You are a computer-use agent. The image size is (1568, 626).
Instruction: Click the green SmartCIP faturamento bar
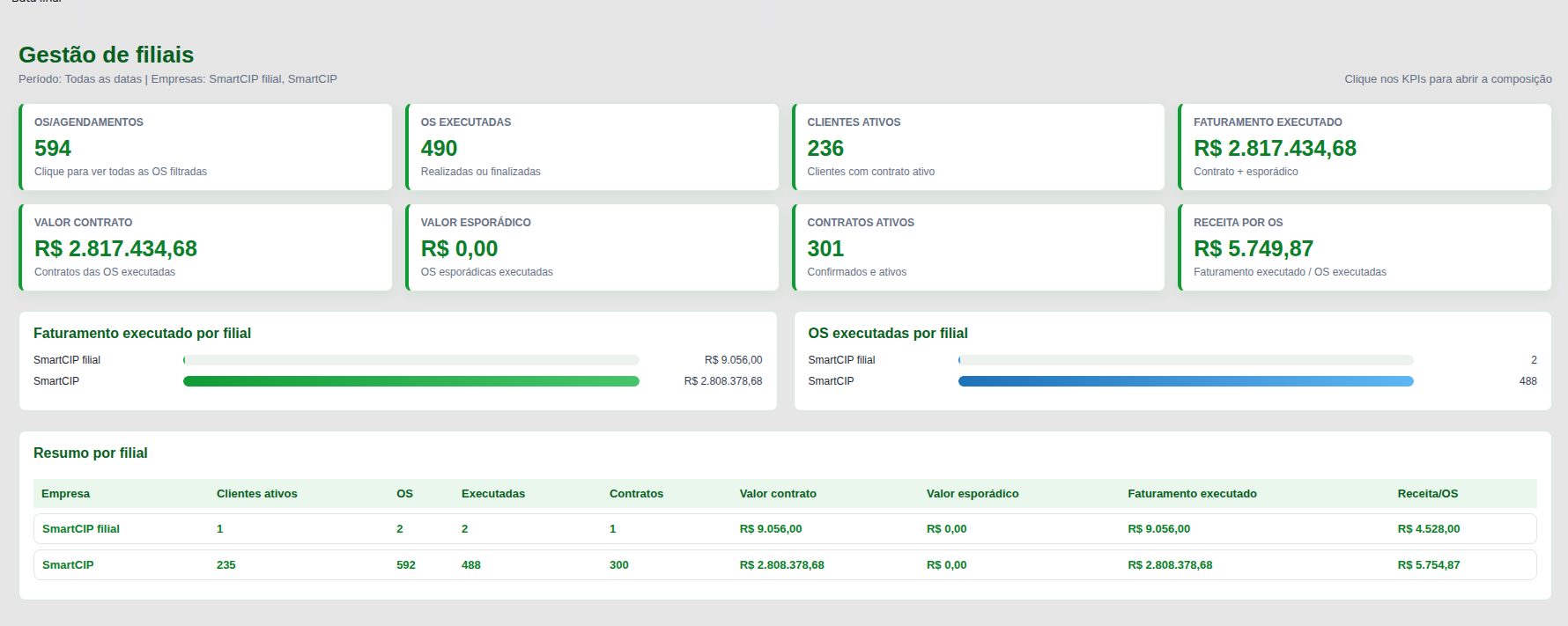coord(411,381)
